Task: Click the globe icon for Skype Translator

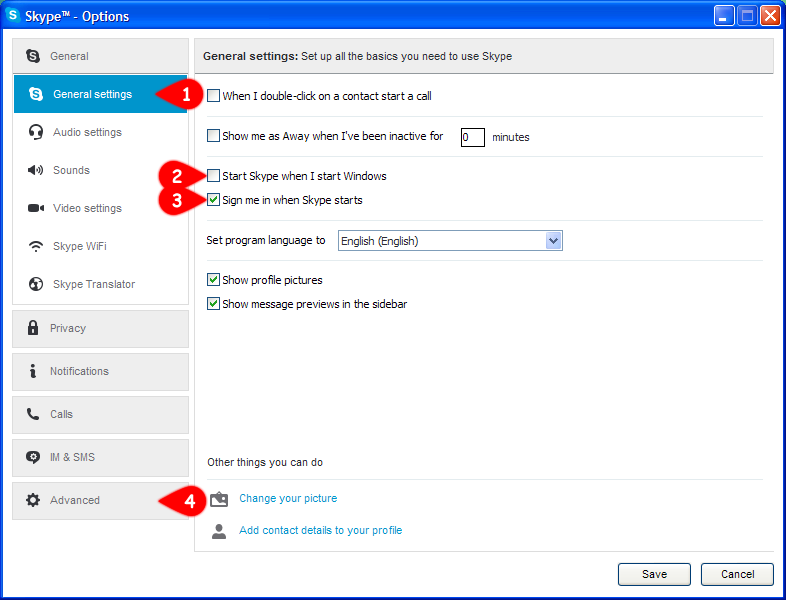Action: (36, 284)
